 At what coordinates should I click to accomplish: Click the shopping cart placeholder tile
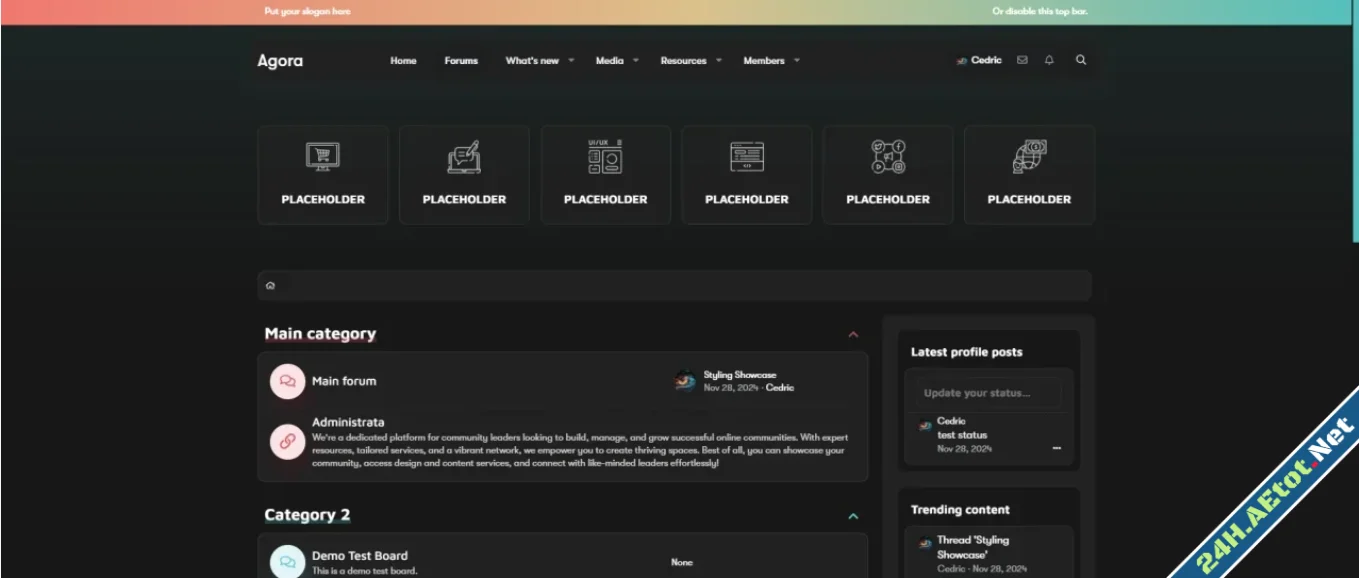(323, 174)
